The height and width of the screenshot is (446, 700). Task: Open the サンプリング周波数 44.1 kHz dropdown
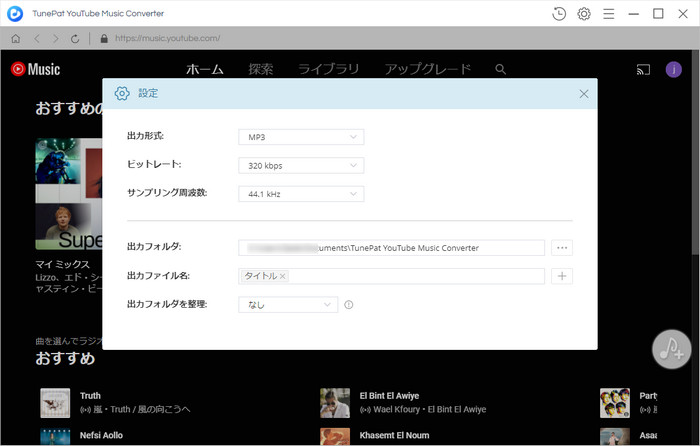[301, 194]
